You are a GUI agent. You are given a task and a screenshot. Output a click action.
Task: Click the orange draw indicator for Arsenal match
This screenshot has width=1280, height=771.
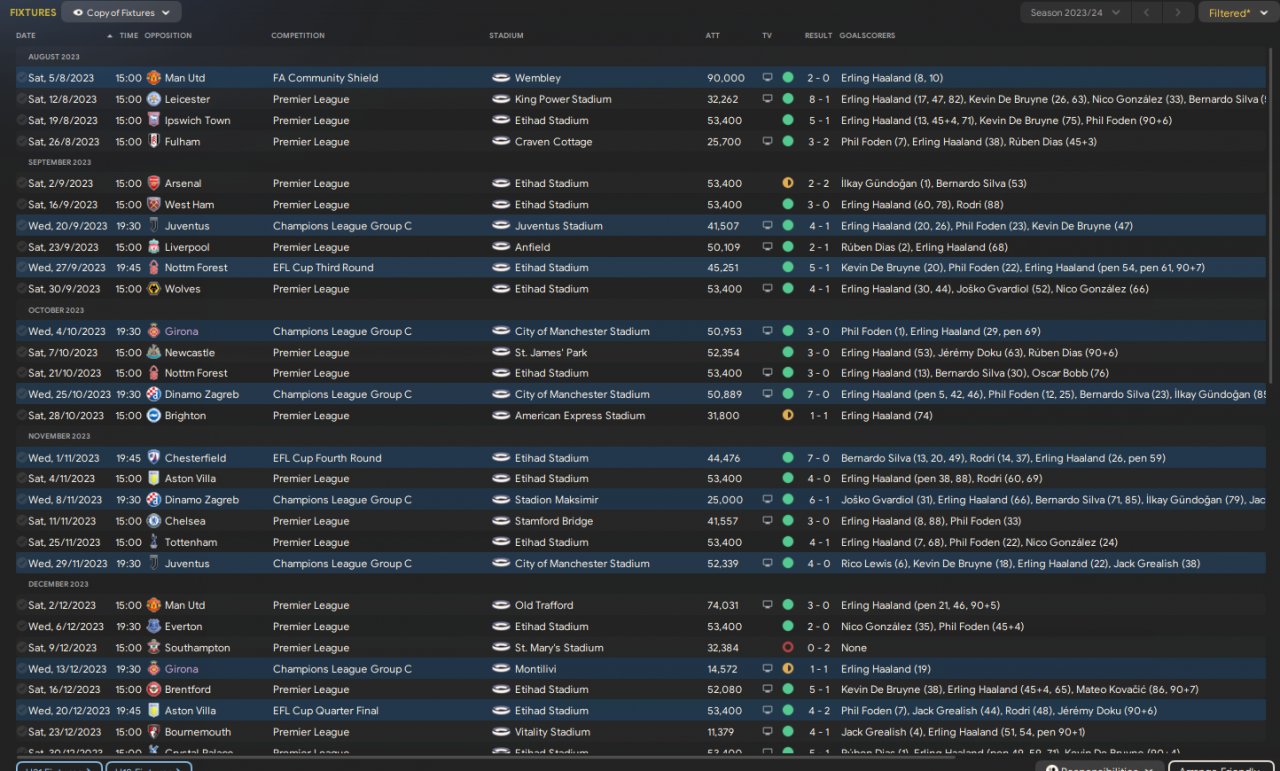click(x=788, y=183)
